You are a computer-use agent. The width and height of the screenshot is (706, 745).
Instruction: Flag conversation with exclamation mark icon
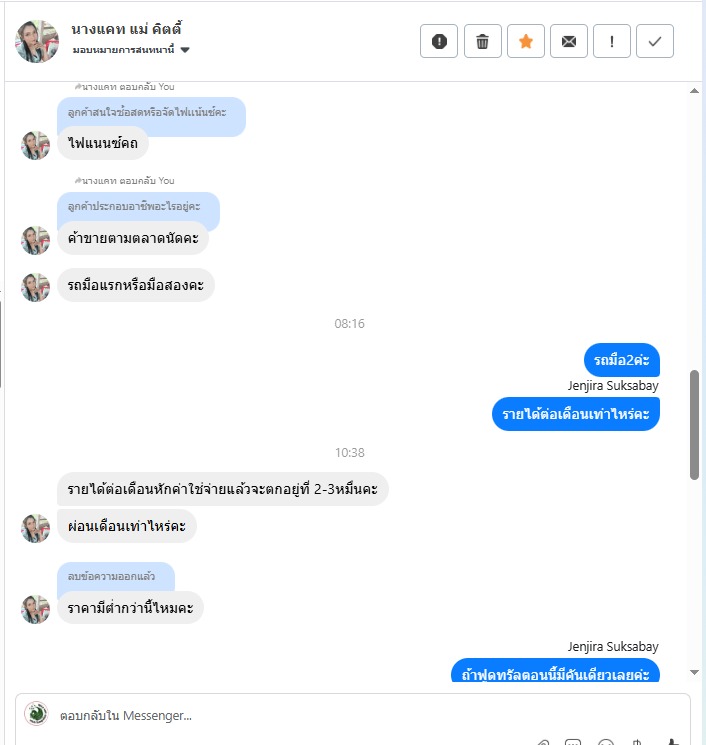611,41
